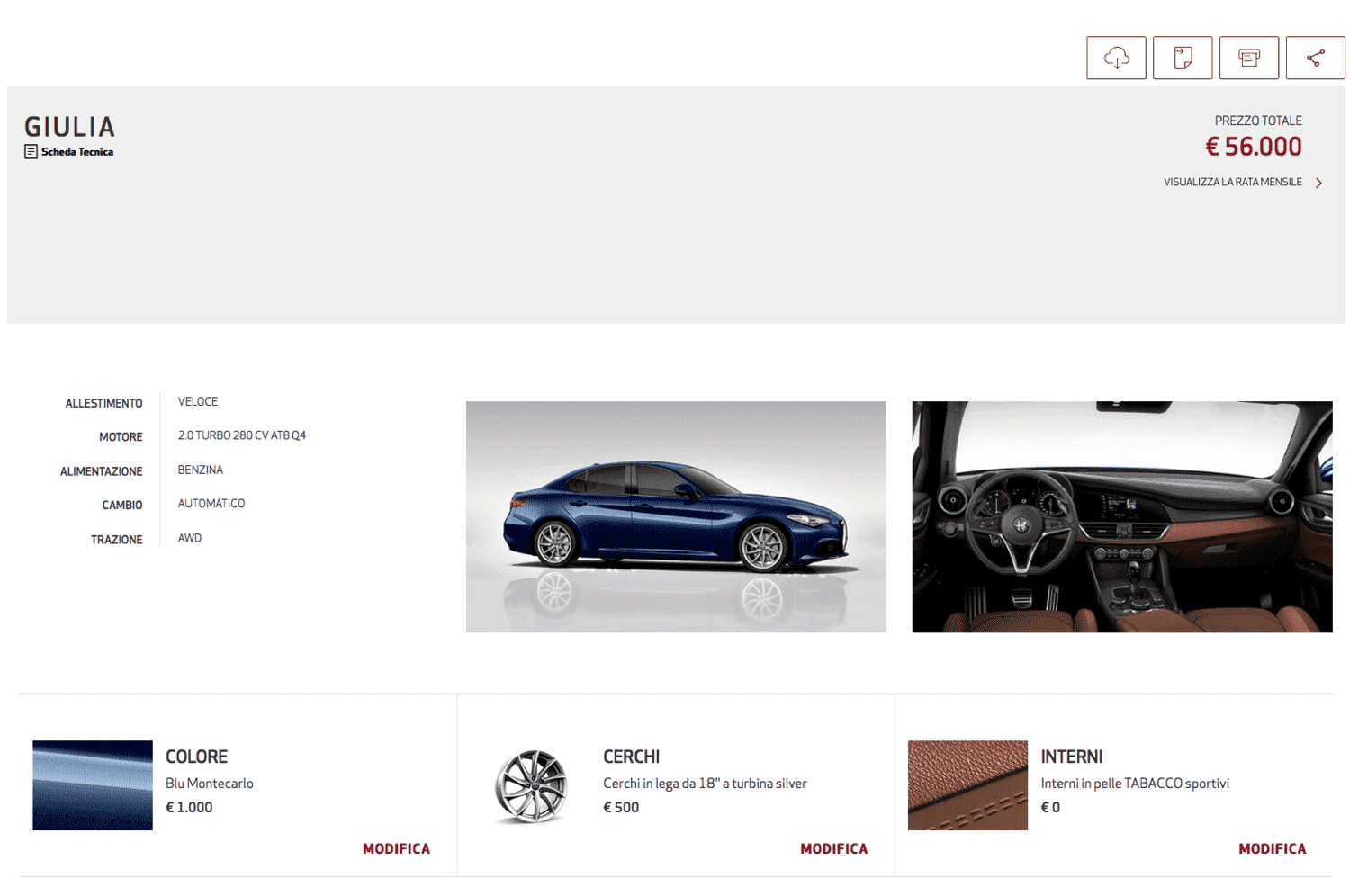Viewport: 1350px width, 896px height.
Task: Open Visualizza la rata mensile link
Action: pyautogui.click(x=1233, y=183)
